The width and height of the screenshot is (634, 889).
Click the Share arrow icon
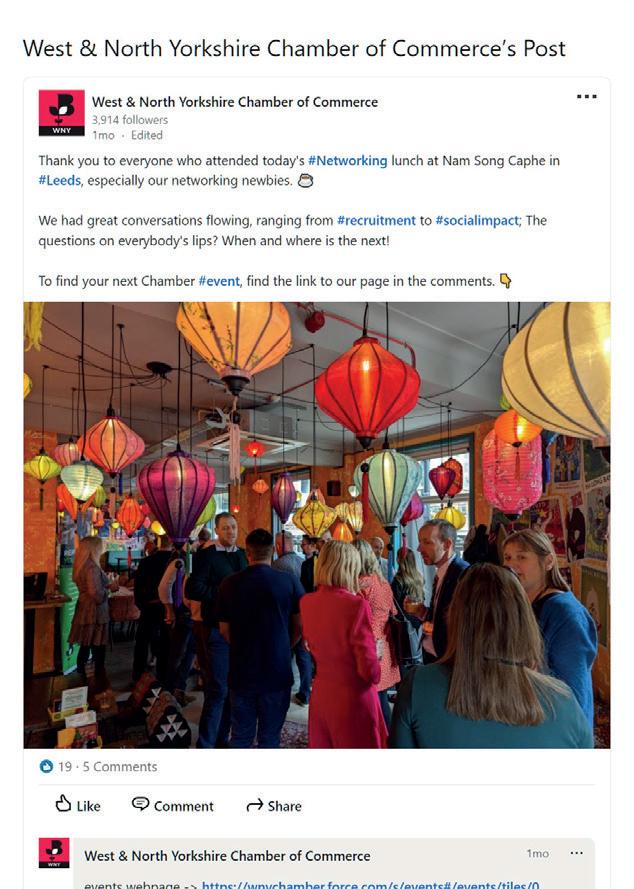click(x=255, y=805)
